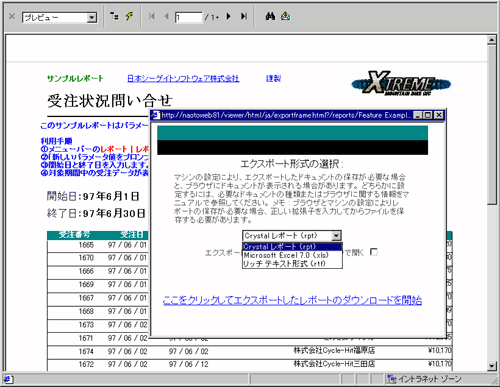500x387 pixels.
Task: Click the vertical scrollbar down arrow
Action: 492,366
